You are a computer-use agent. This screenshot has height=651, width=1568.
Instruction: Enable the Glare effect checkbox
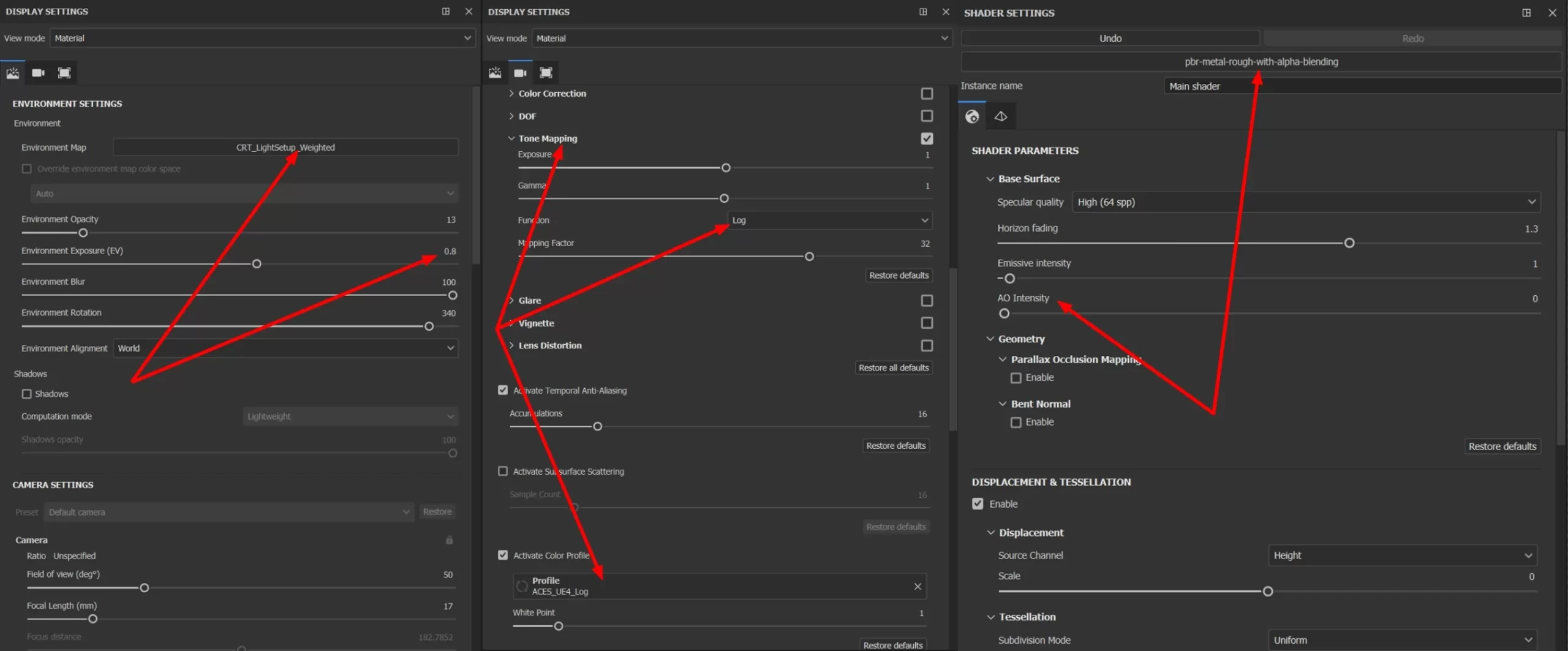(927, 301)
